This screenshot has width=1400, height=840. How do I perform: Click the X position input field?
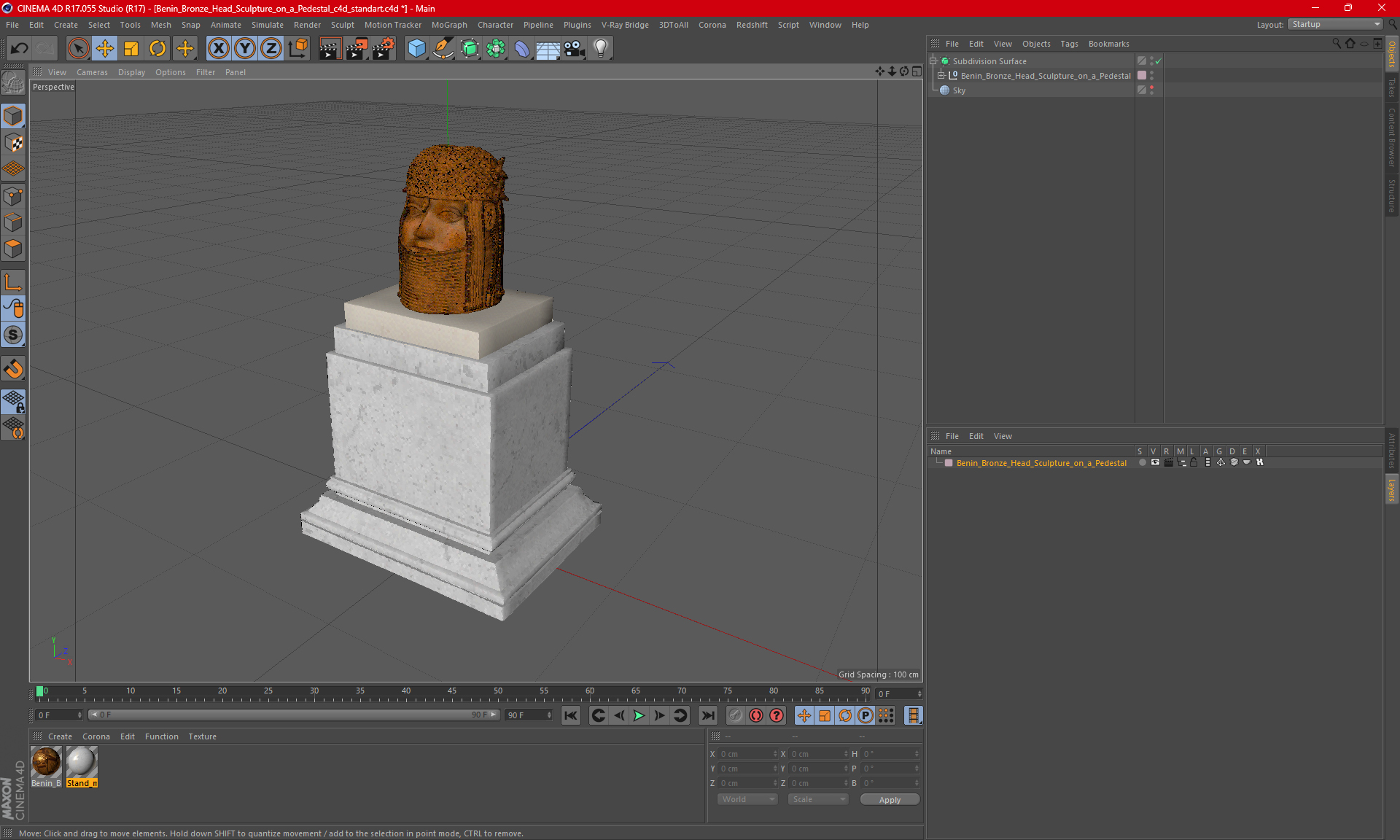point(748,754)
